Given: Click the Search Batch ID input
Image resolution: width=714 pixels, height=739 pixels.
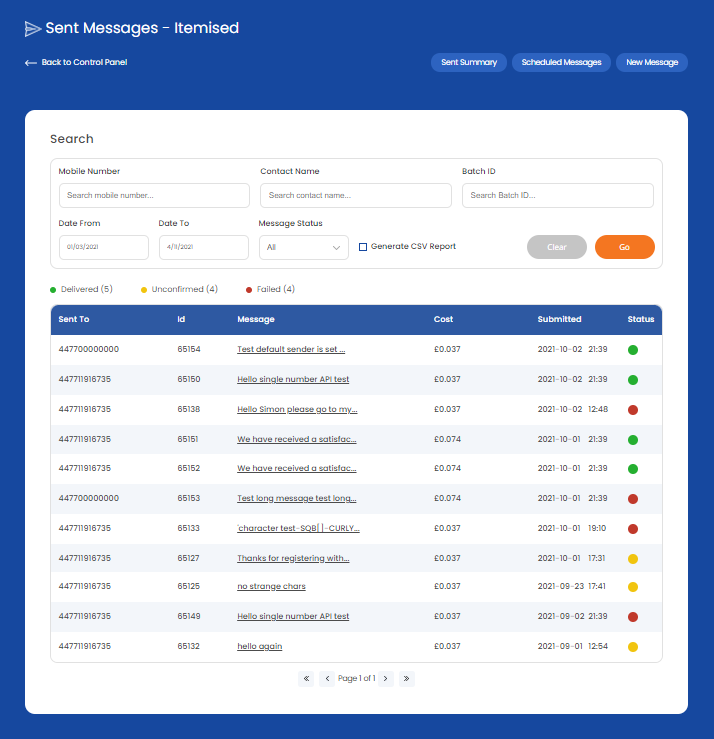Looking at the screenshot, I should pyautogui.click(x=557, y=196).
